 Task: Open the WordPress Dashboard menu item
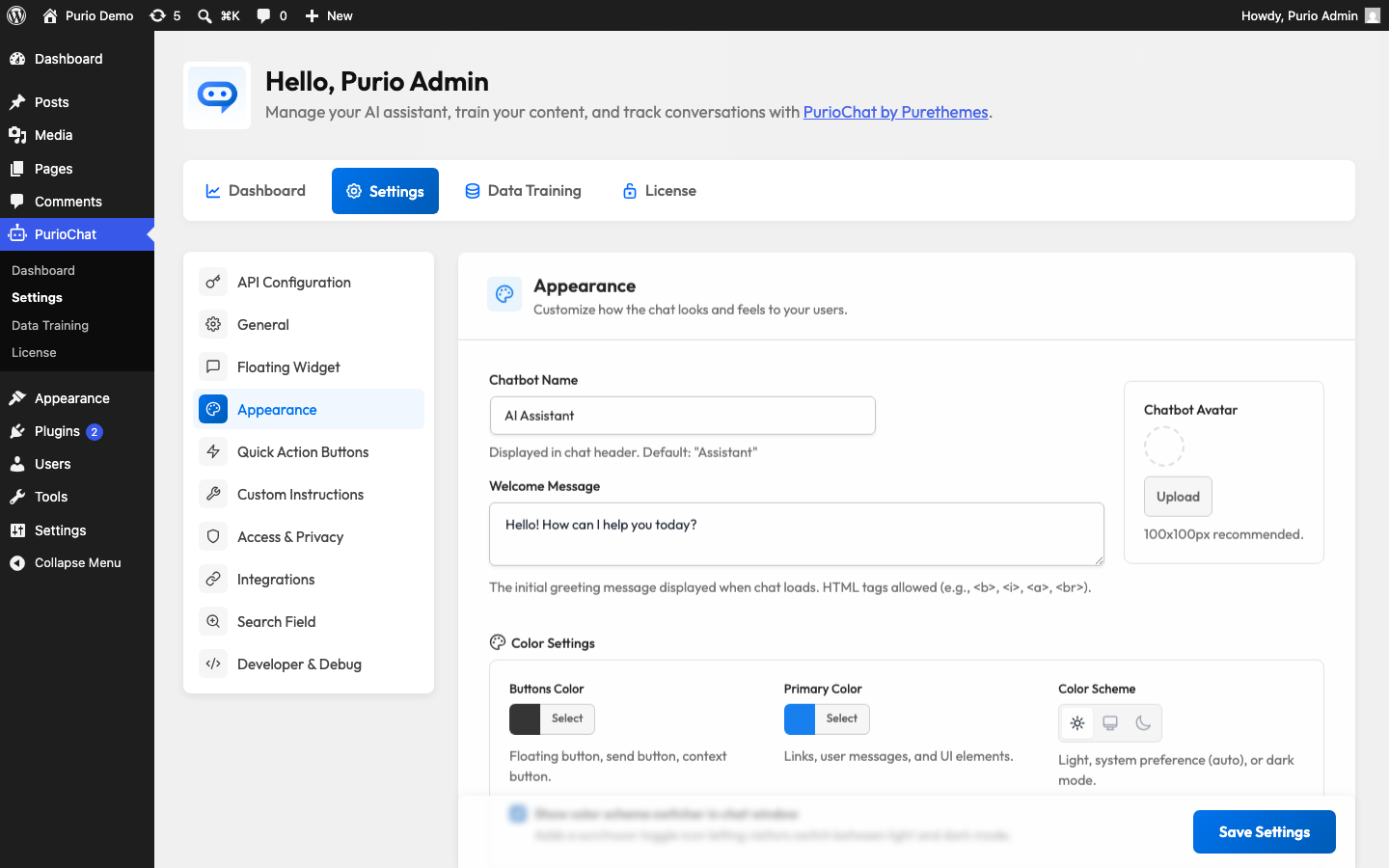[77, 59]
